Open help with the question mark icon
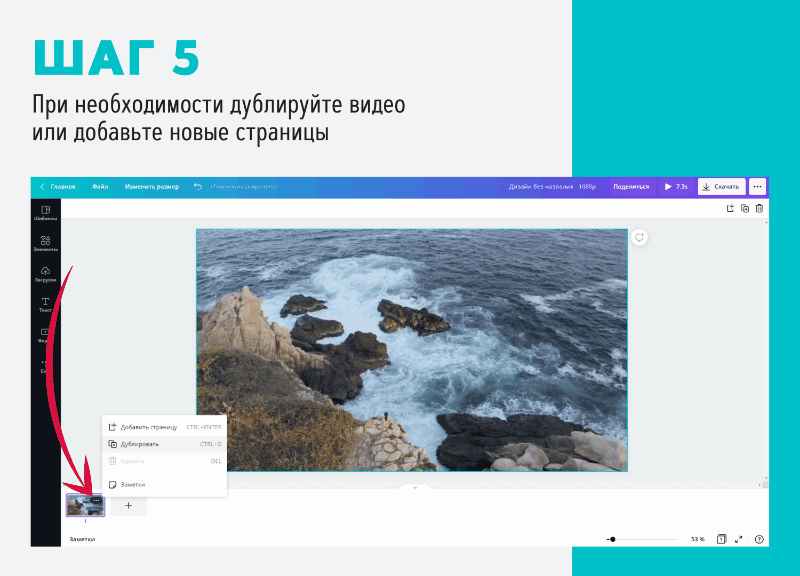This screenshot has height=576, width=800. pos(759,539)
